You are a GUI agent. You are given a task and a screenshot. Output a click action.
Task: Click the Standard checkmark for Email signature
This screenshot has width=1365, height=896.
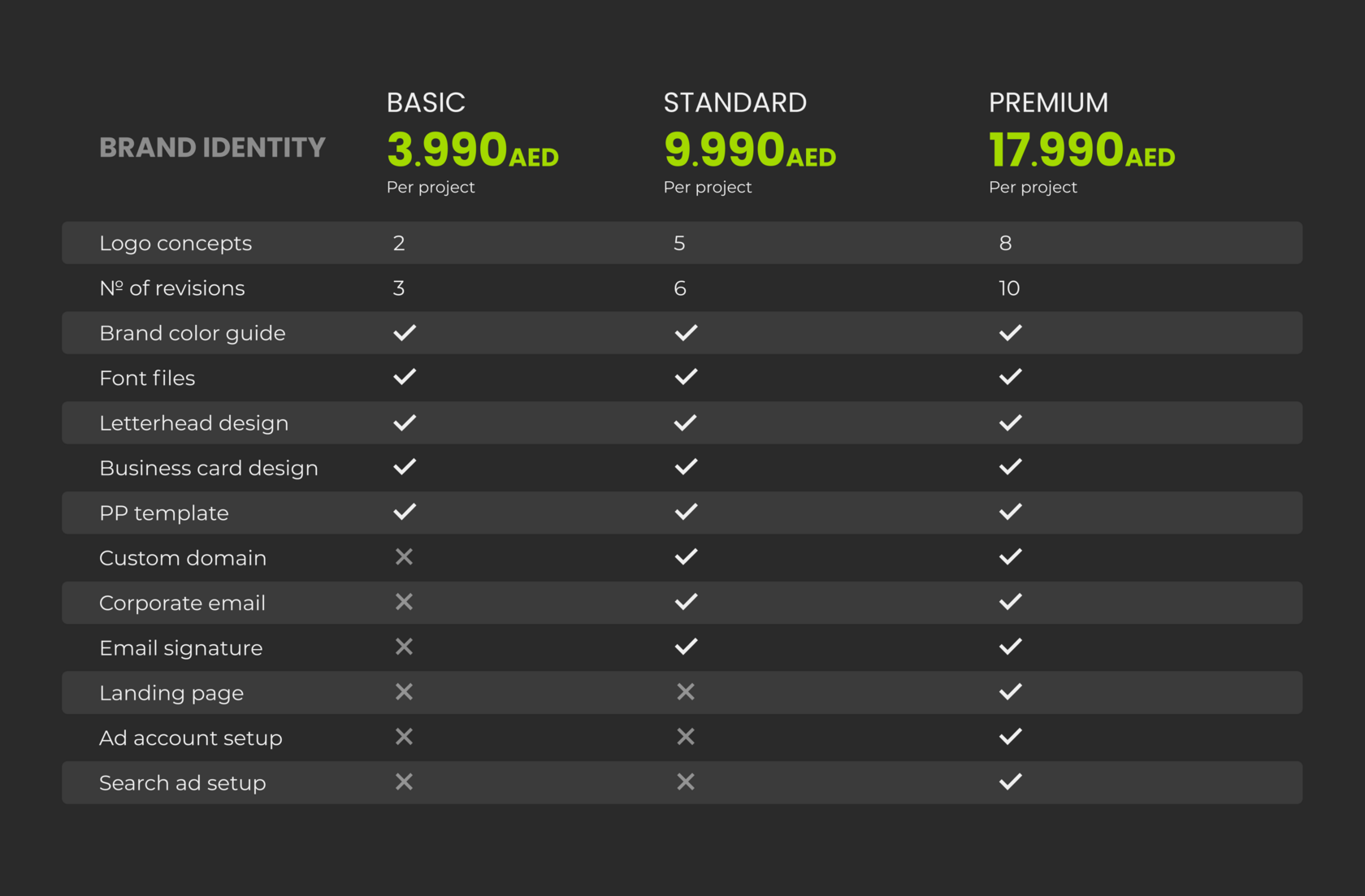click(x=686, y=647)
